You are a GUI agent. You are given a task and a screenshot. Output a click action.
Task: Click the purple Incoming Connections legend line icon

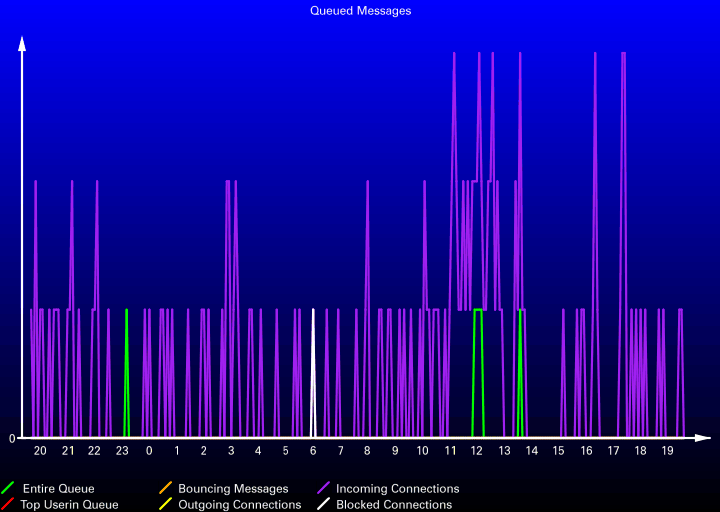(323, 489)
